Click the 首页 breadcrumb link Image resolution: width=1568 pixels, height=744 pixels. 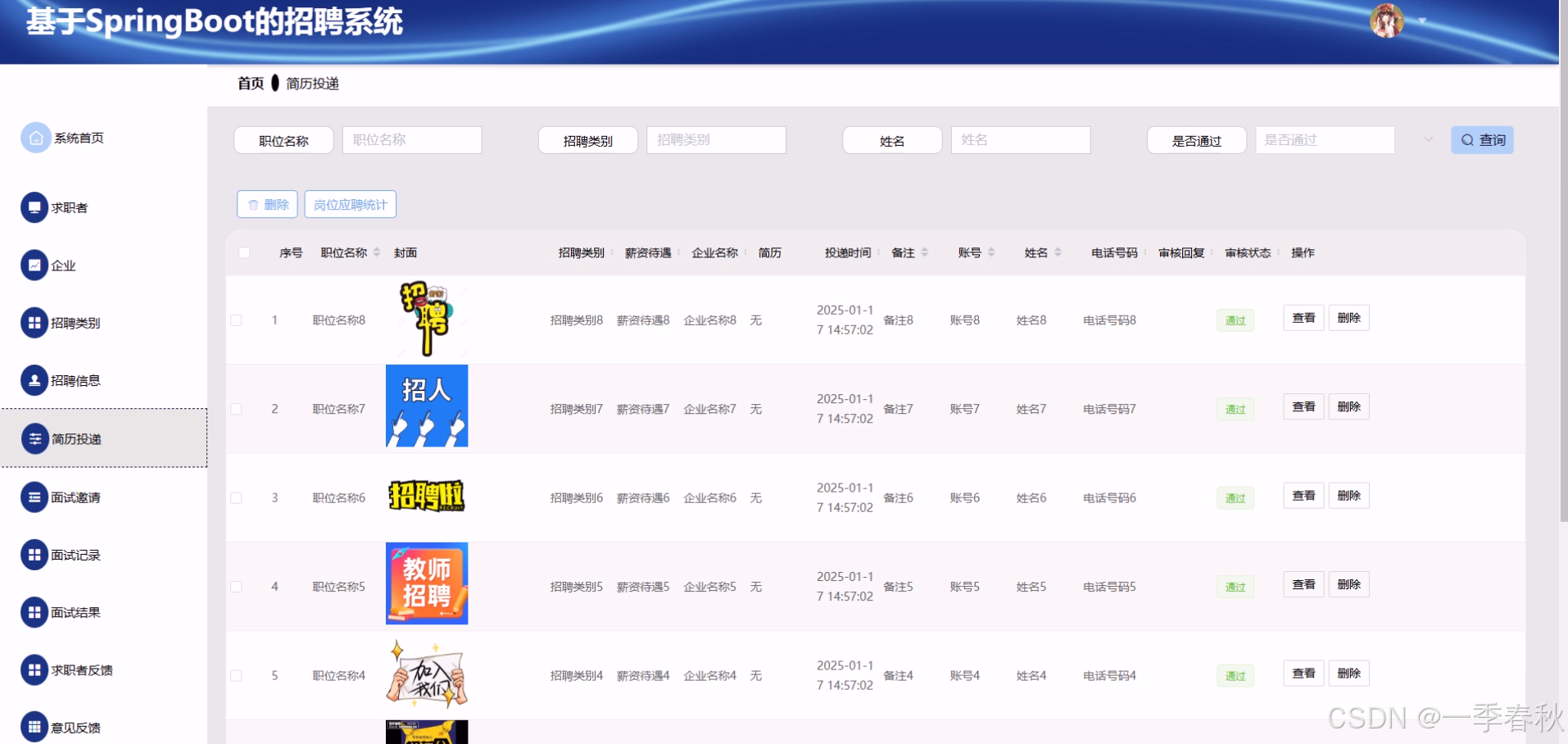[x=251, y=84]
